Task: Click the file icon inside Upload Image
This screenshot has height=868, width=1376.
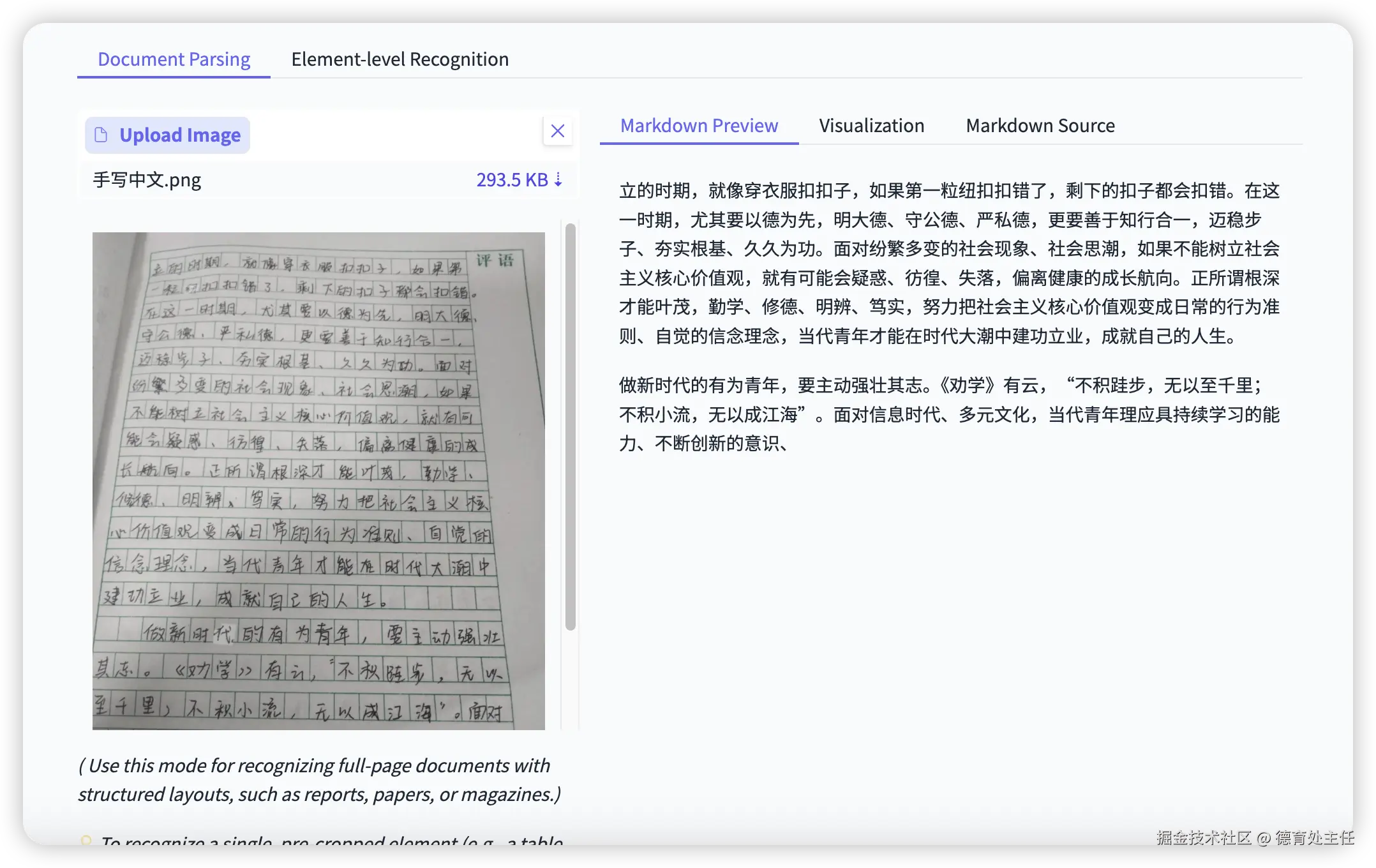Action: point(101,135)
